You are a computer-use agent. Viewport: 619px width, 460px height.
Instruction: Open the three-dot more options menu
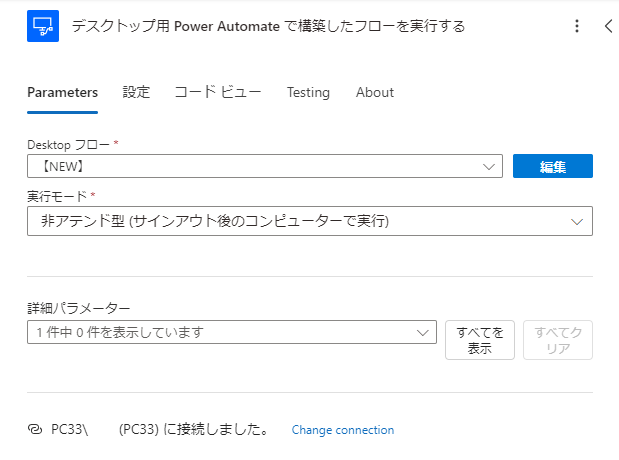pos(576,27)
